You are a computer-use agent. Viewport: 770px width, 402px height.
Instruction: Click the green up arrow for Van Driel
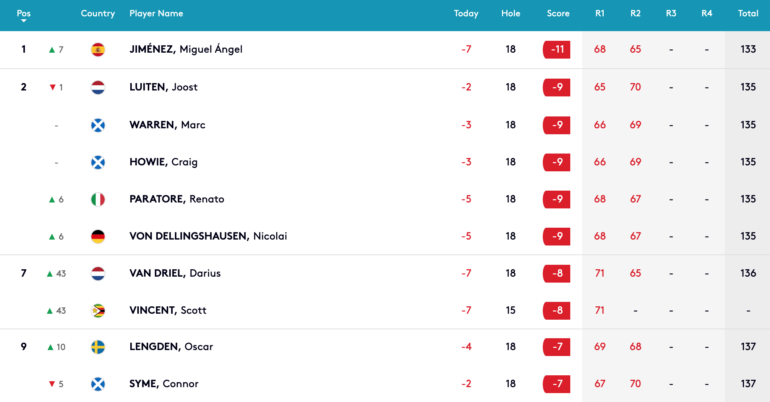click(x=50, y=274)
